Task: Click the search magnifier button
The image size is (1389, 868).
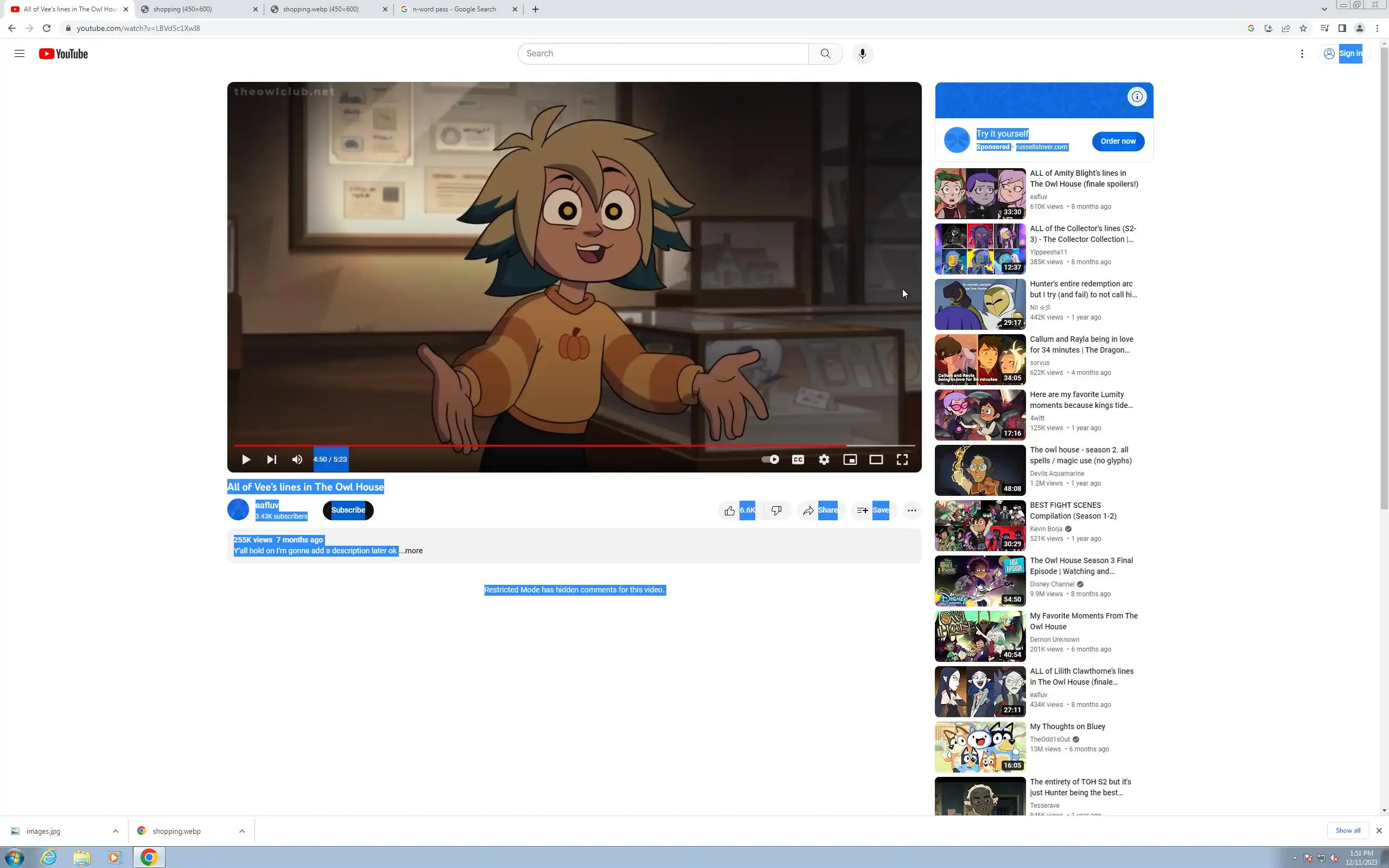Action: pyautogui.click(x=825, y=53)
